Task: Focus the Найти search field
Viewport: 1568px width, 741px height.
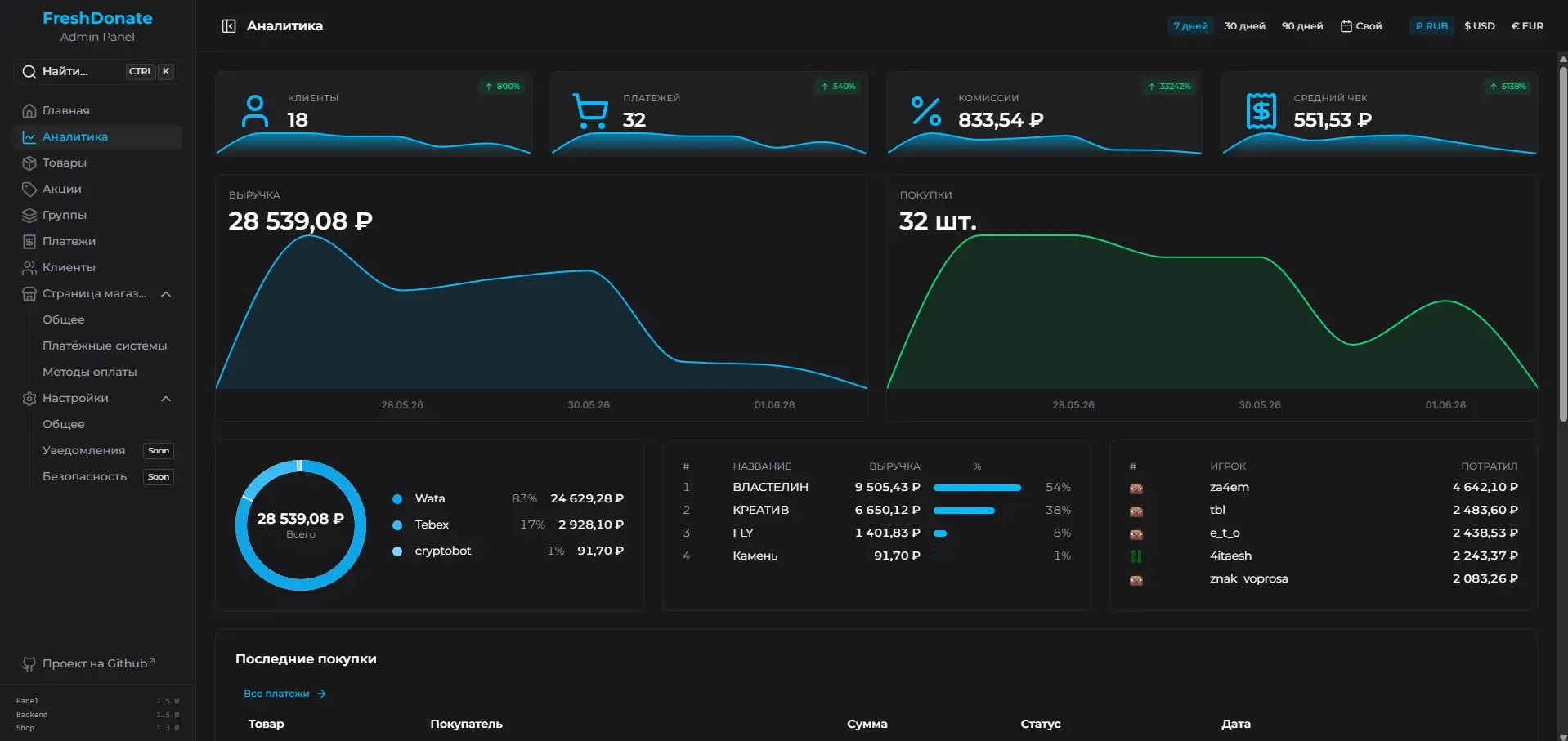Action: pyautogui.click(x=98, y=72)
